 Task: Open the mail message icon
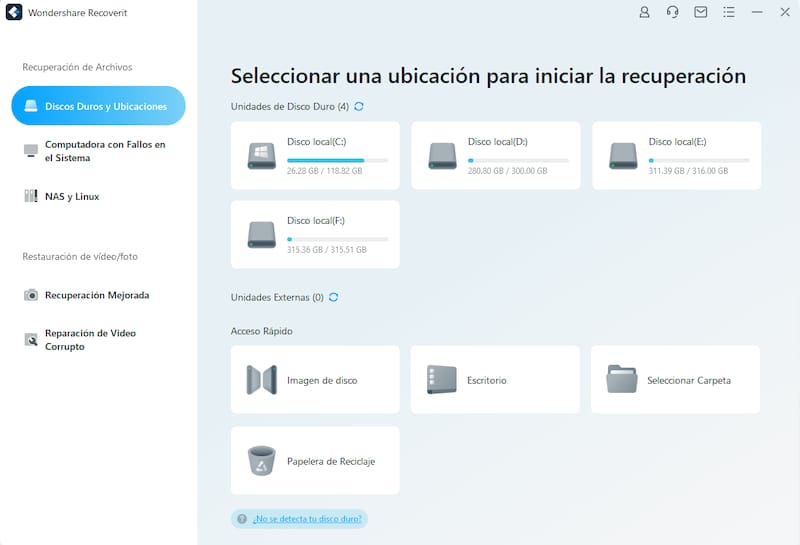701,12
